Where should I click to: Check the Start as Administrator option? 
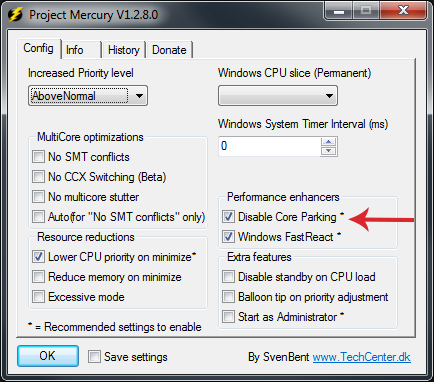[228, 317]
